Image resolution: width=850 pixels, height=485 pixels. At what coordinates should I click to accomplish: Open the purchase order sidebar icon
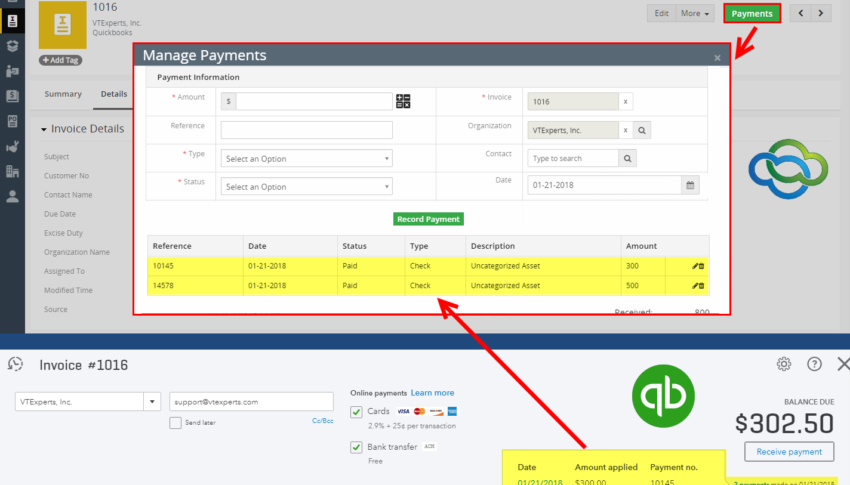(12, 121)
